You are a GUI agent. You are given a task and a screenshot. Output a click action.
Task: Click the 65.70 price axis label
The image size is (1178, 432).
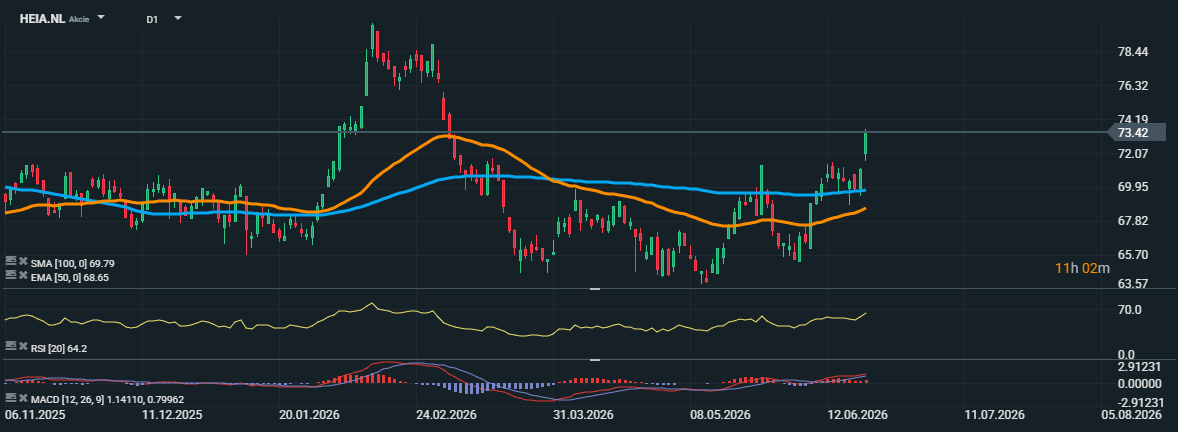1132,254
